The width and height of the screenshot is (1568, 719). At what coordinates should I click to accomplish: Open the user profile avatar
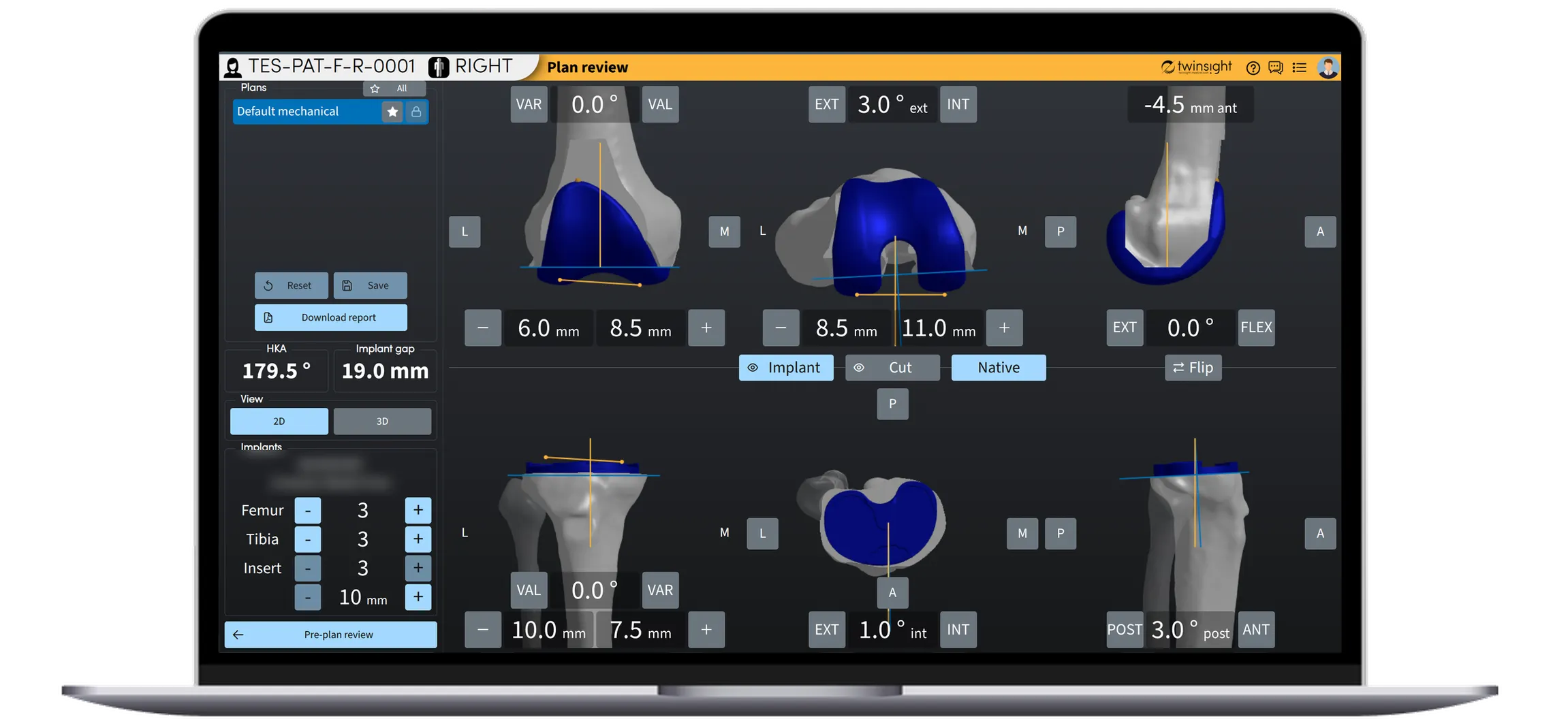(1328, 67)
